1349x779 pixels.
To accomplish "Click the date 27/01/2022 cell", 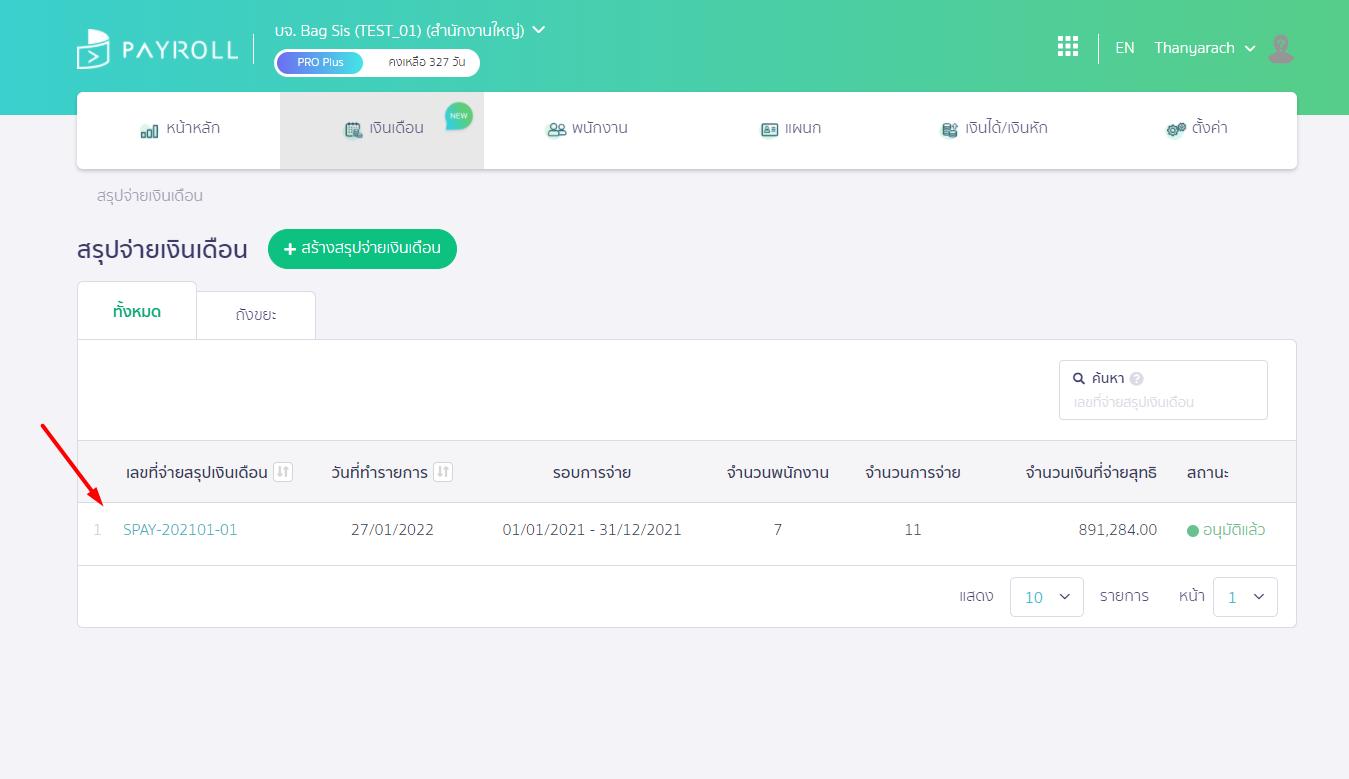I will click(x=392, y=530).
